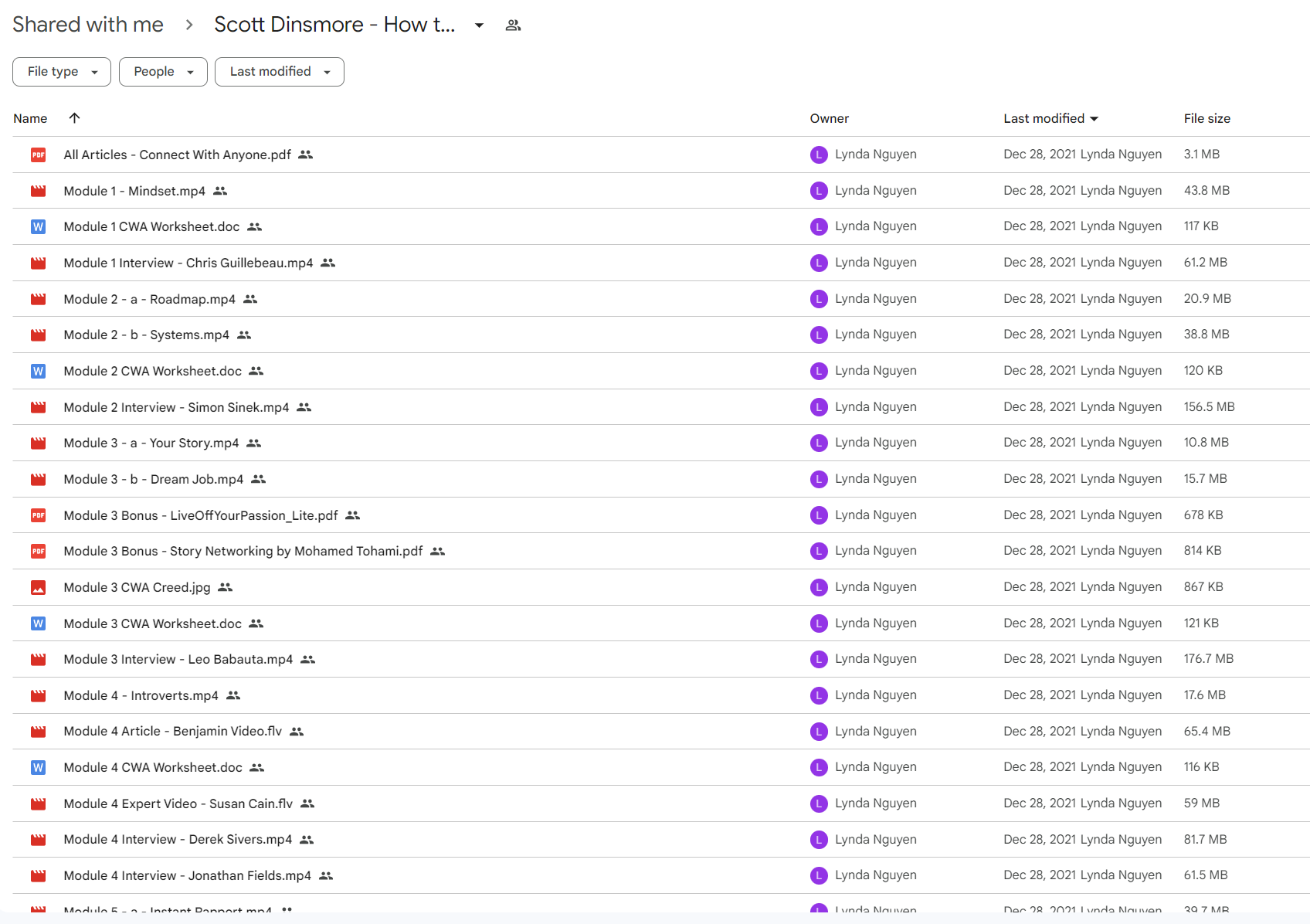Image resolution: width=1310 pixels, height=924 pixels.
Task: Click the 3.1 MB file size value
Action: coord(1201,154)
